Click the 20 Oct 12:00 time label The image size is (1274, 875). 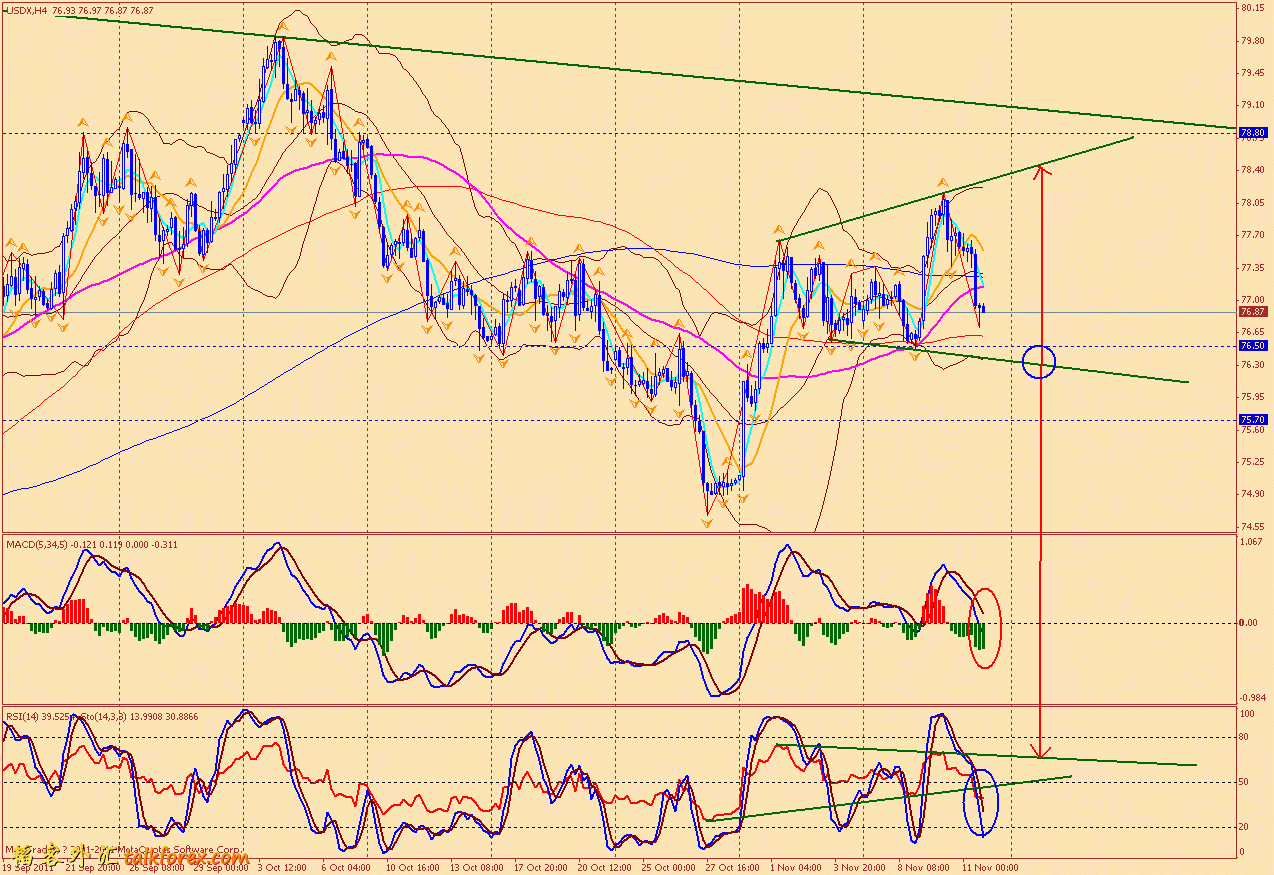(x=602, y=868)
